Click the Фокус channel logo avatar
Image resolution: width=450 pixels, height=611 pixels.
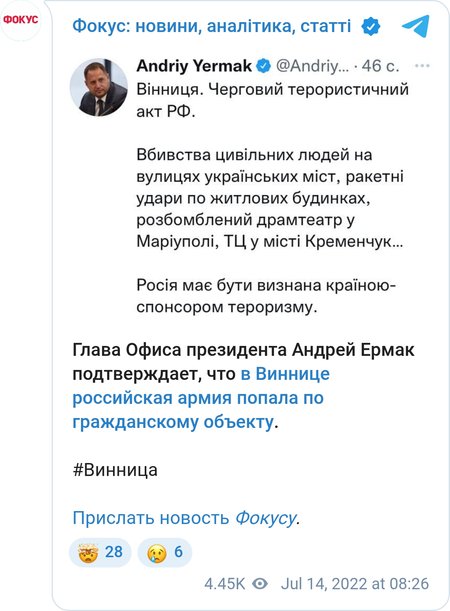(x=21, y=19)
